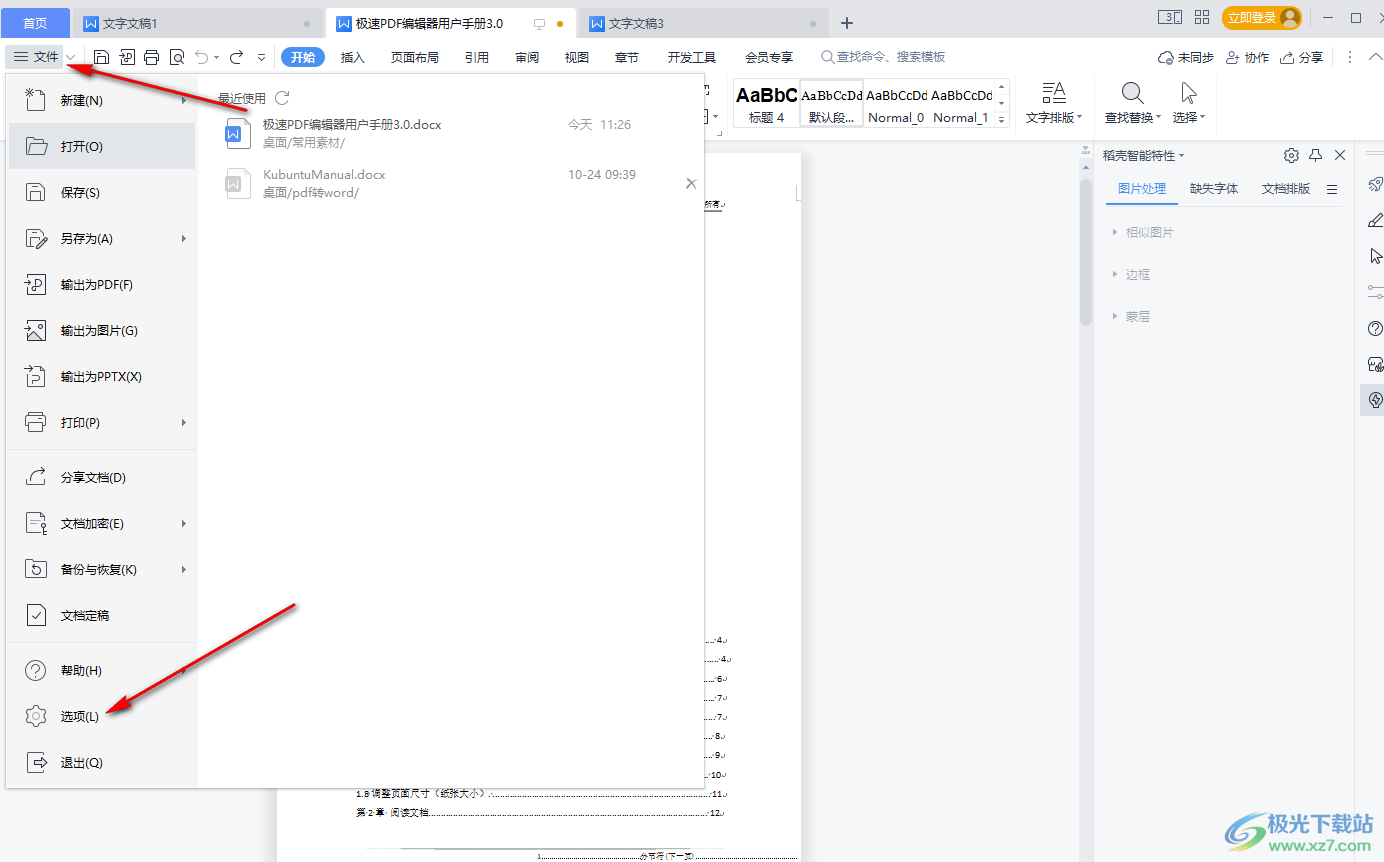
Task: Click the 立即登录 login button
Action: click(1262, 17)
